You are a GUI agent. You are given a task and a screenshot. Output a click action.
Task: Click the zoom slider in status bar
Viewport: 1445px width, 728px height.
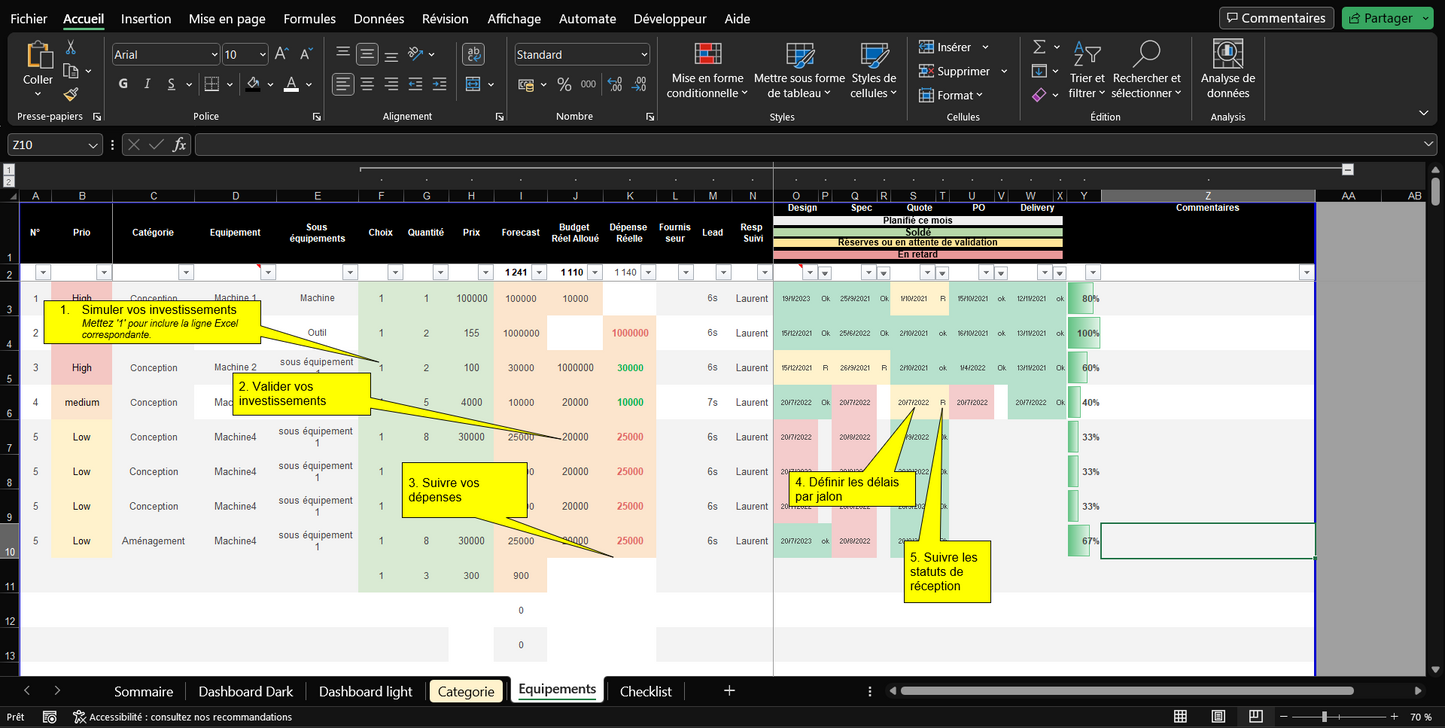[1324, 717]
